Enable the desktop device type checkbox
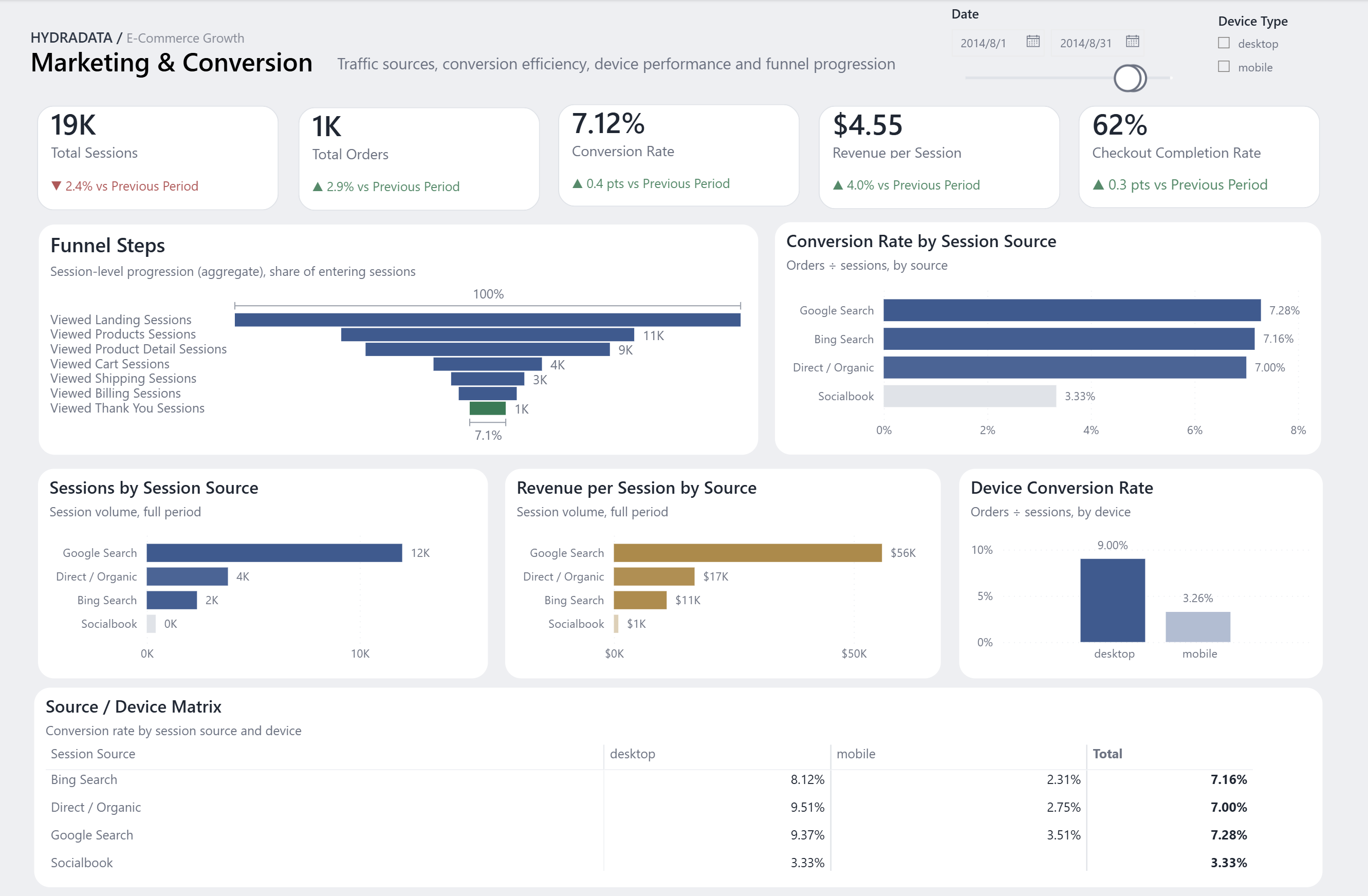1368x896 pixels. point(1224,43)
